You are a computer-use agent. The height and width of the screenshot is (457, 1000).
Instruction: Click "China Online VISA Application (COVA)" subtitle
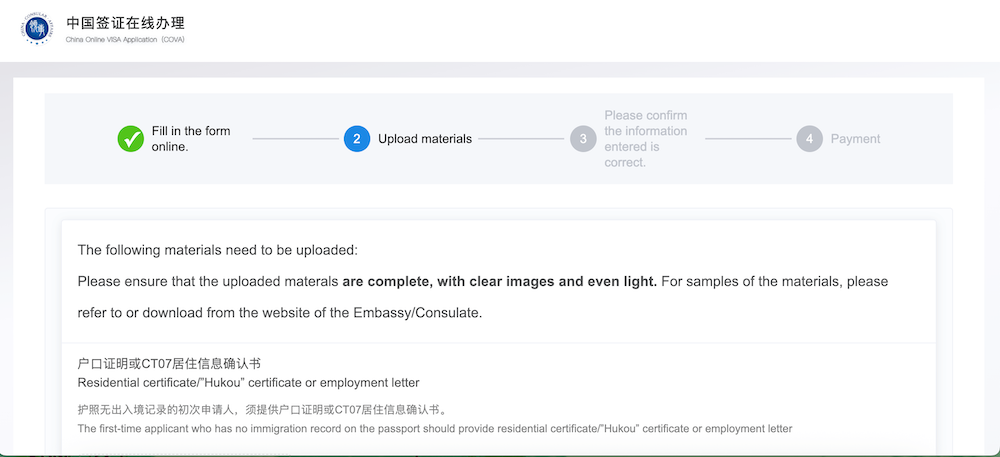(x=125, y=40)
